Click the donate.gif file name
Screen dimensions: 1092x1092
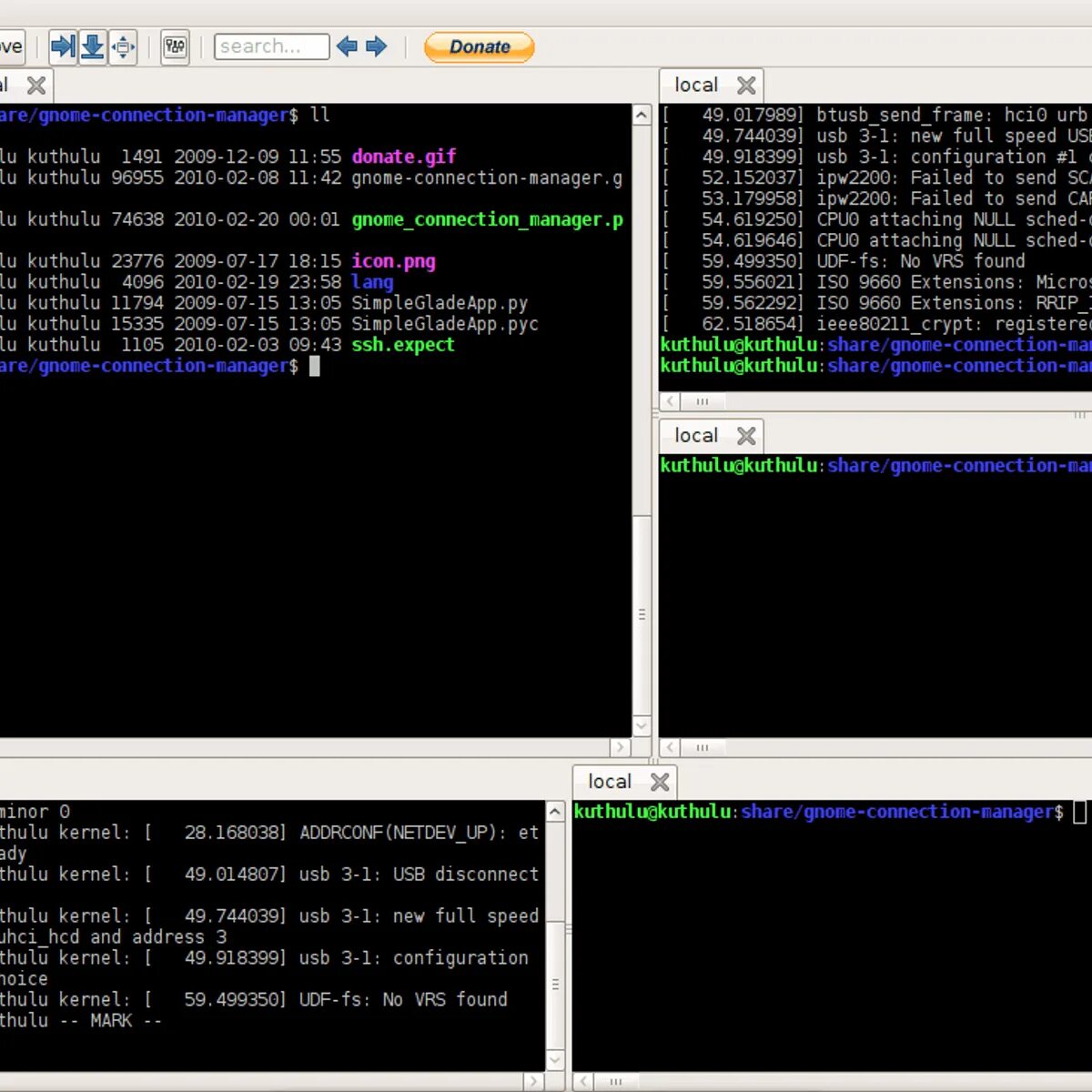[404, 157]
